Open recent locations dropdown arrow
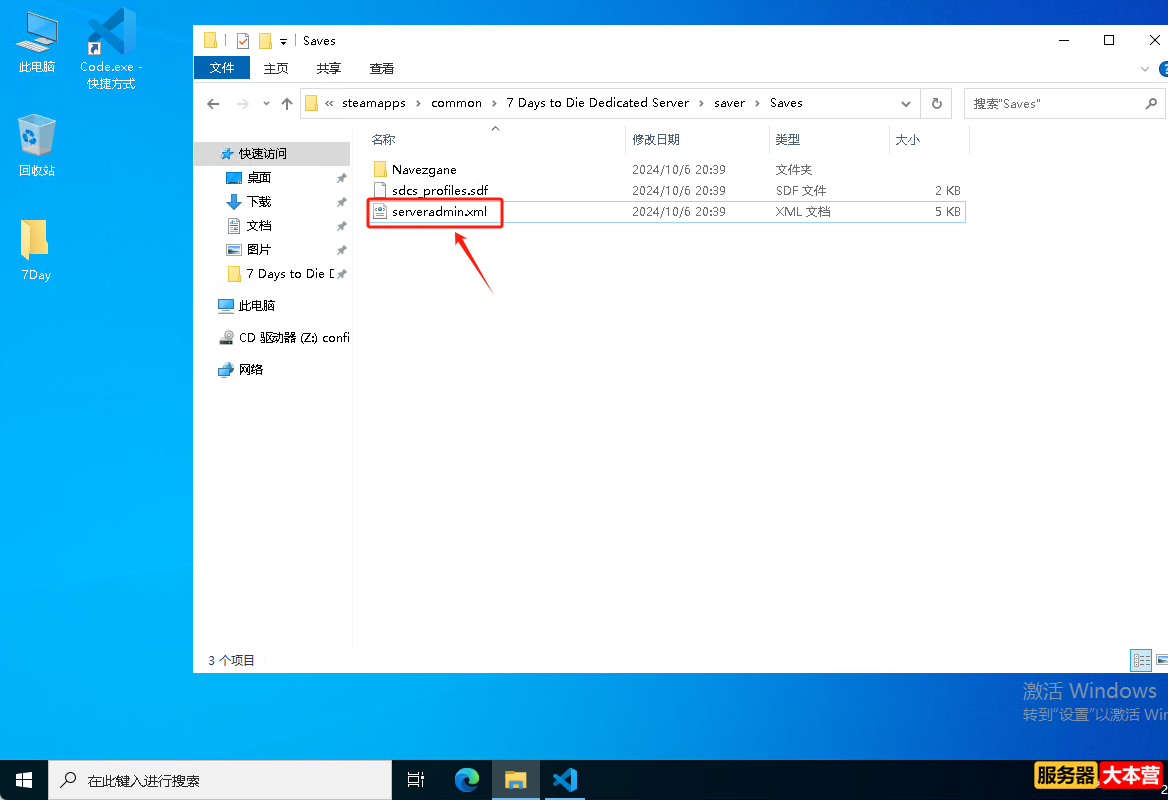 (266, 104)
